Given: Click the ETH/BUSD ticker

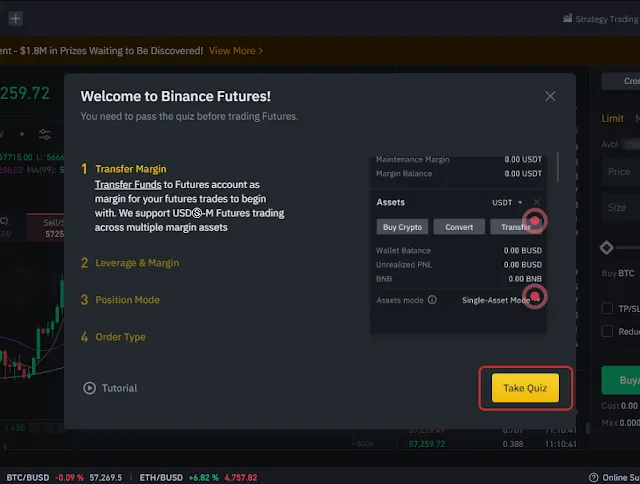Looking at the screenshot, I should [x=198, y=477].
